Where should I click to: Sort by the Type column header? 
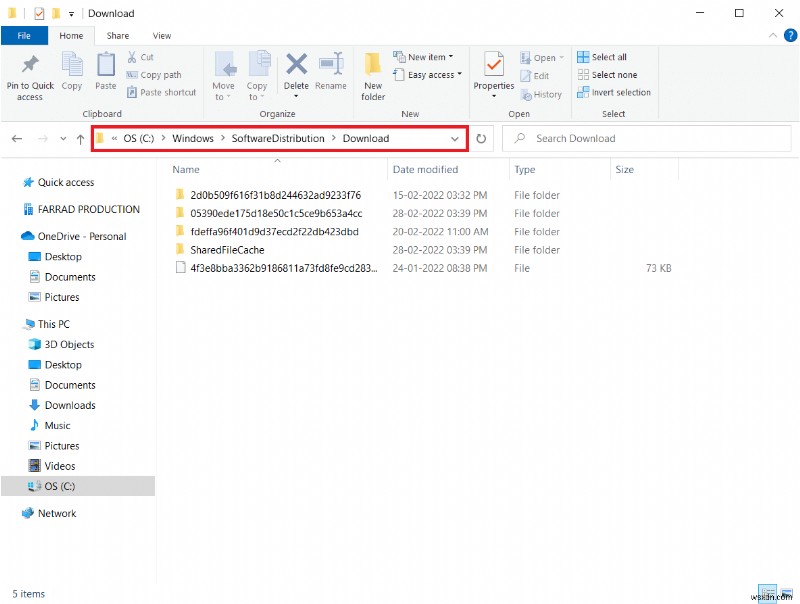click(560, 169)
